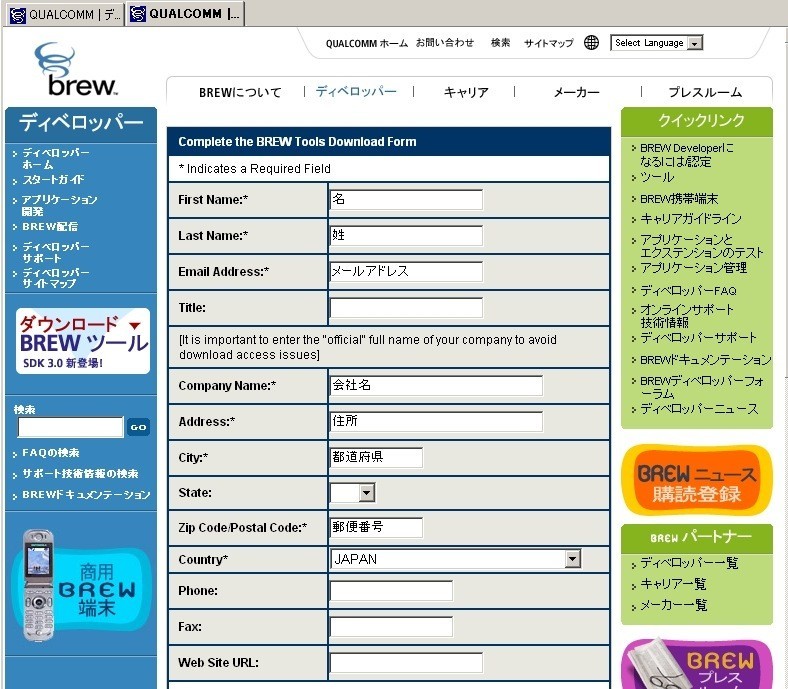Open BREW Developerになるには認定 quick link
The width and height of the screenshot is (788, 689).
pos(686,155)
